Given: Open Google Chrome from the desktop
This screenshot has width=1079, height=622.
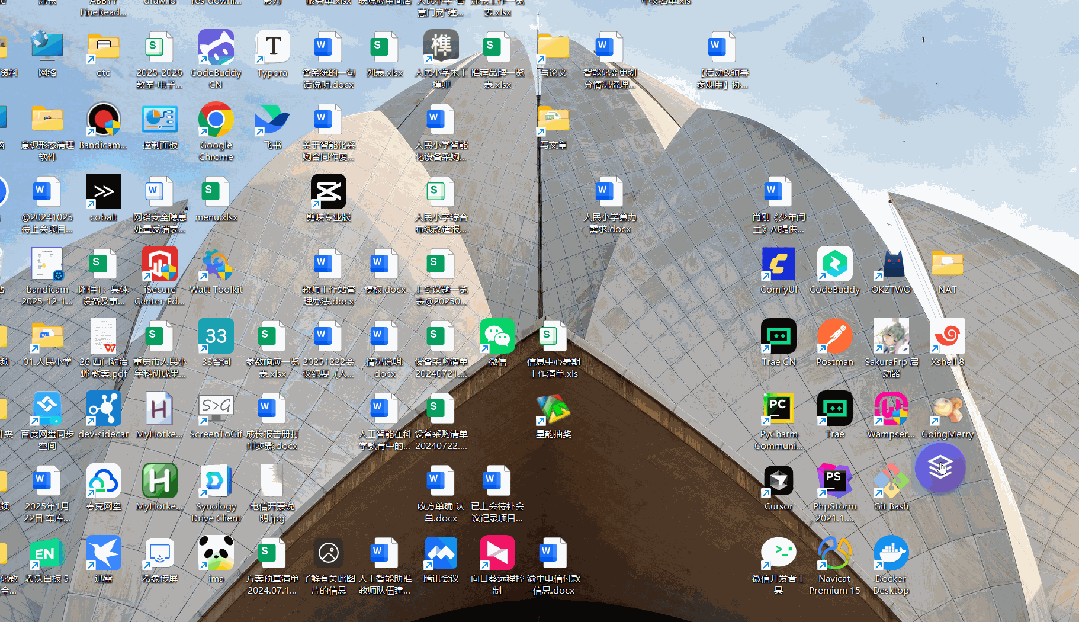Looking at the screenshot, I should 215,120.
